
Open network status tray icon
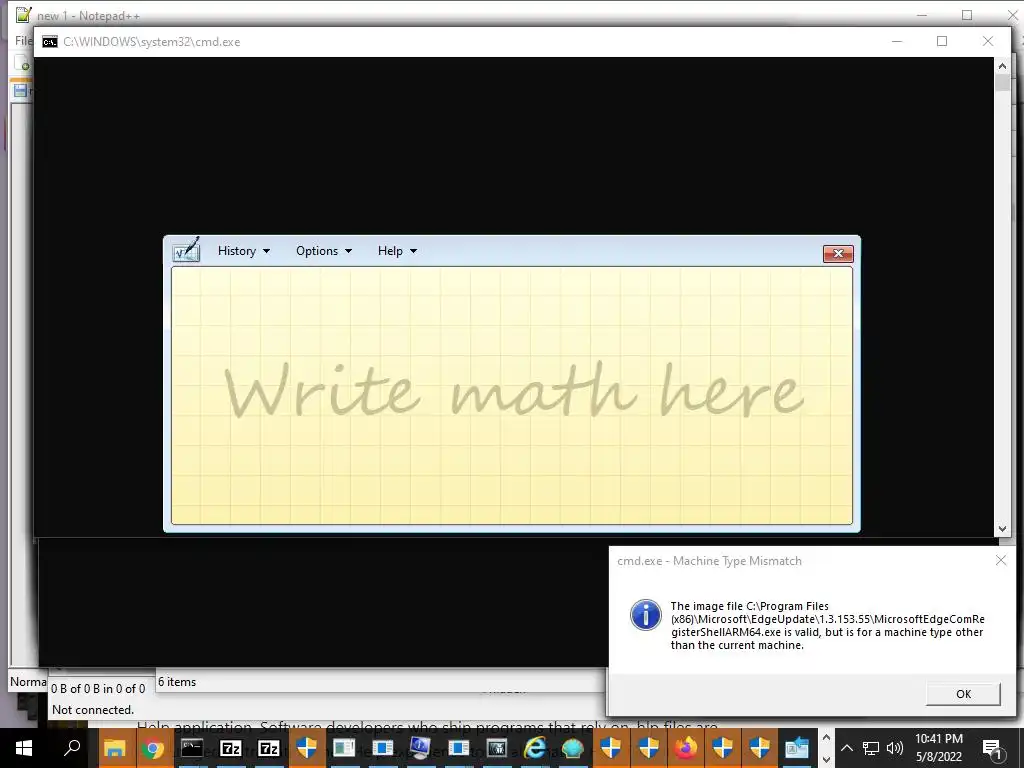click(x=871, y=748)
